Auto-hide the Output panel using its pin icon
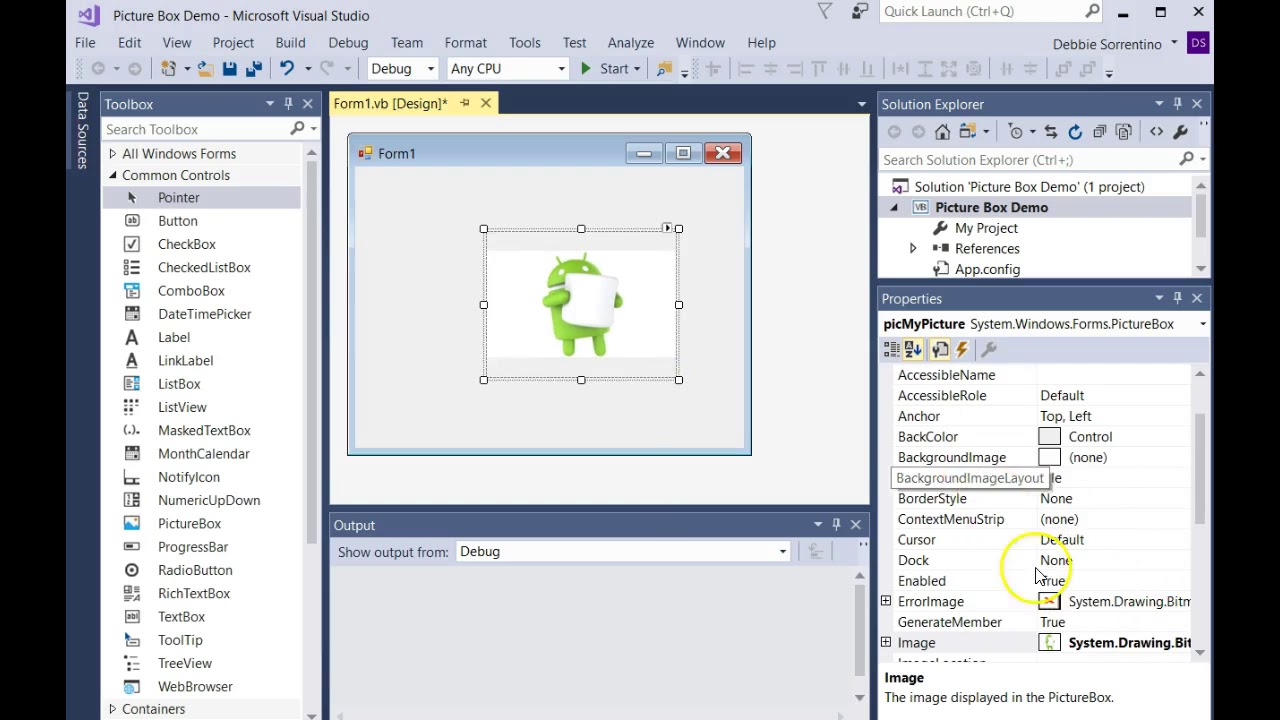This screenshot has height=720, width=1280. coord(836,524)
